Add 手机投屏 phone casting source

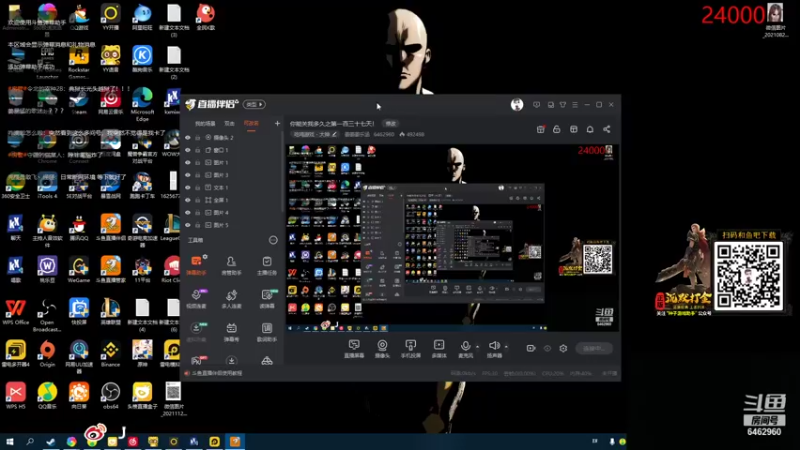(x=410, y=349)
